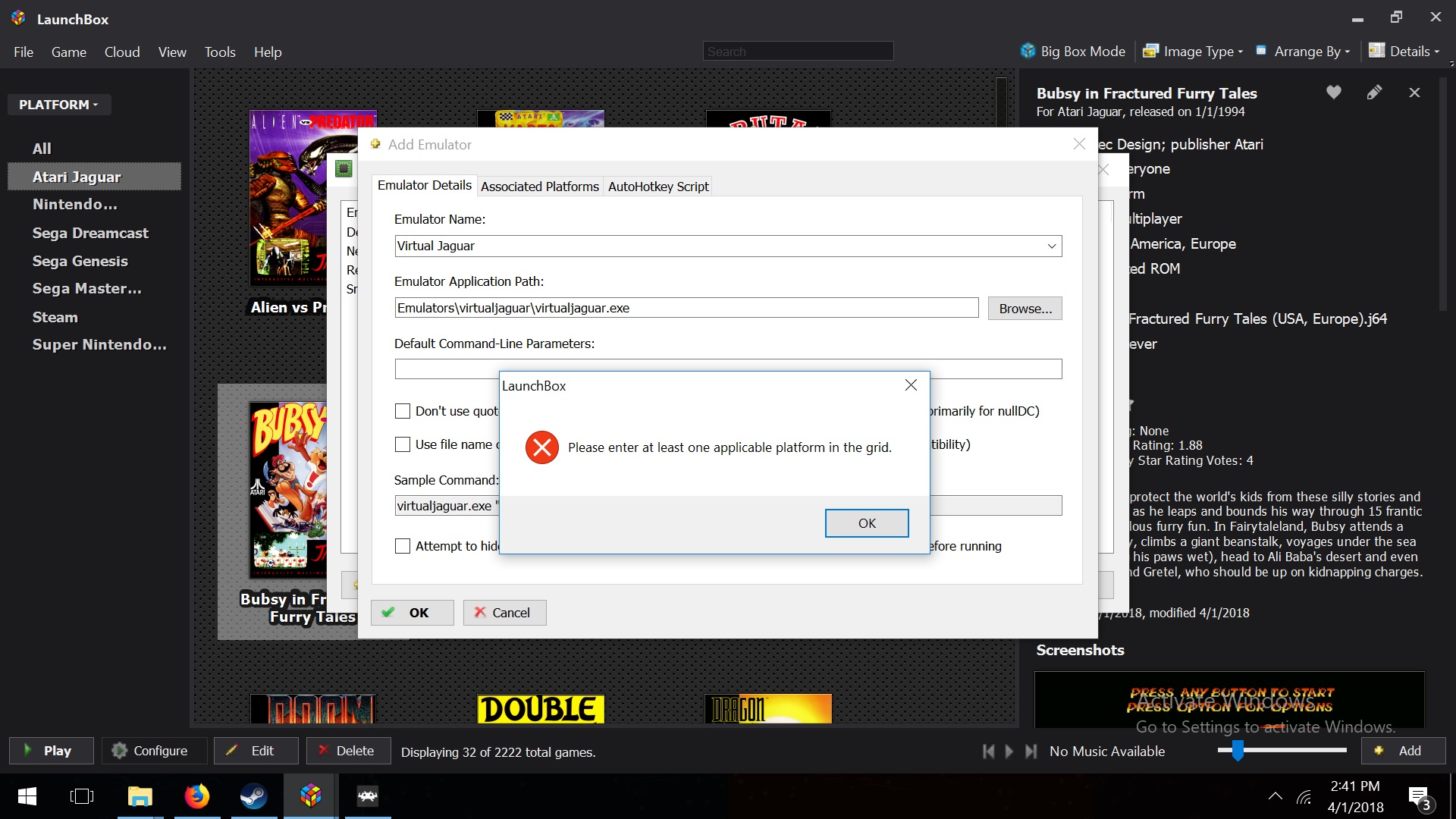1456x819 pixels.
Task: Expand the Emulator Name combo box arrow
Action: coord(1051,246)
